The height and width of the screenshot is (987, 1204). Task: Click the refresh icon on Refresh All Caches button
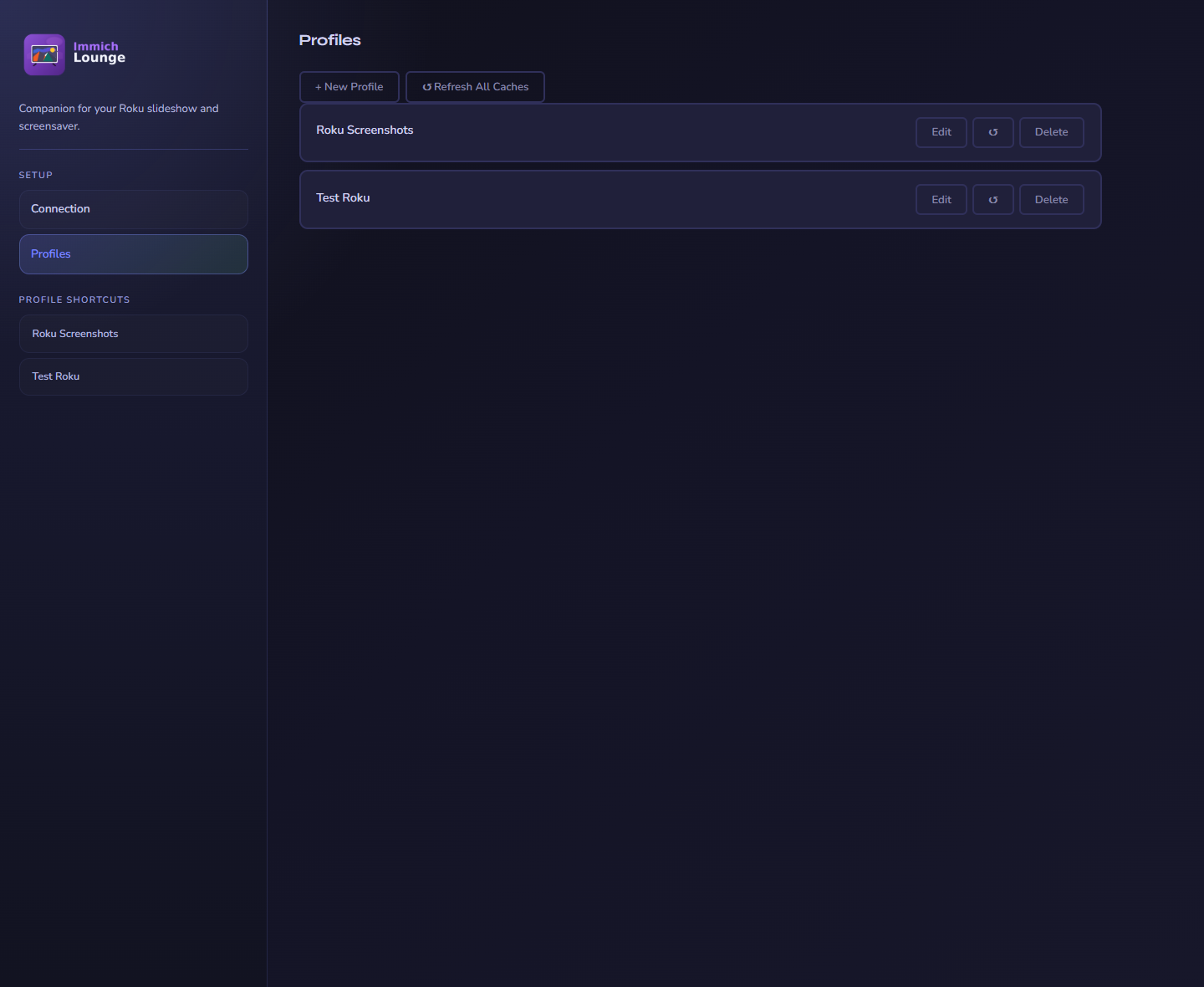point(427,86)
